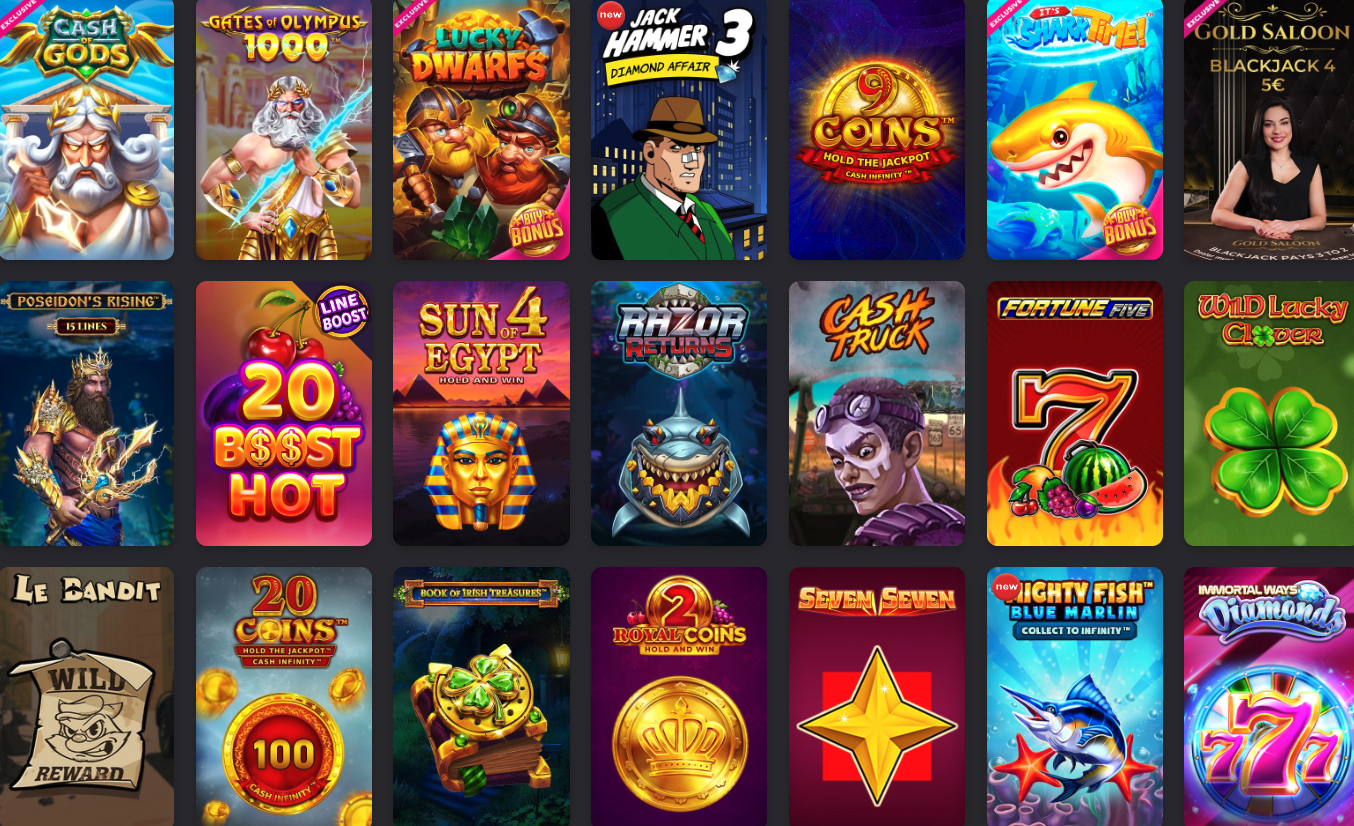1354x826 pixels.
Task: Open the 20 Coins Cash Infinity tile
Action: (284, 697)
